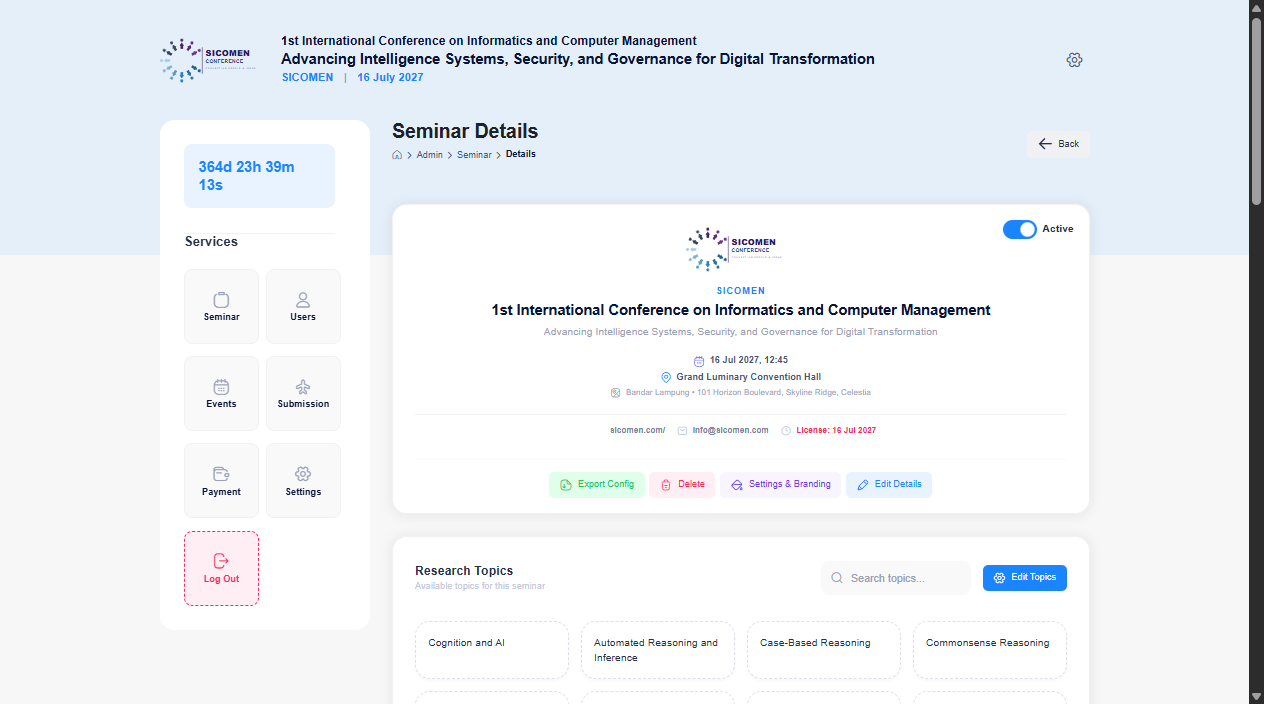Viewport: 1264px width, 704px height.
Task: Click the envelope icon beside info@sicomen.com
Action: tap(682, 431)
